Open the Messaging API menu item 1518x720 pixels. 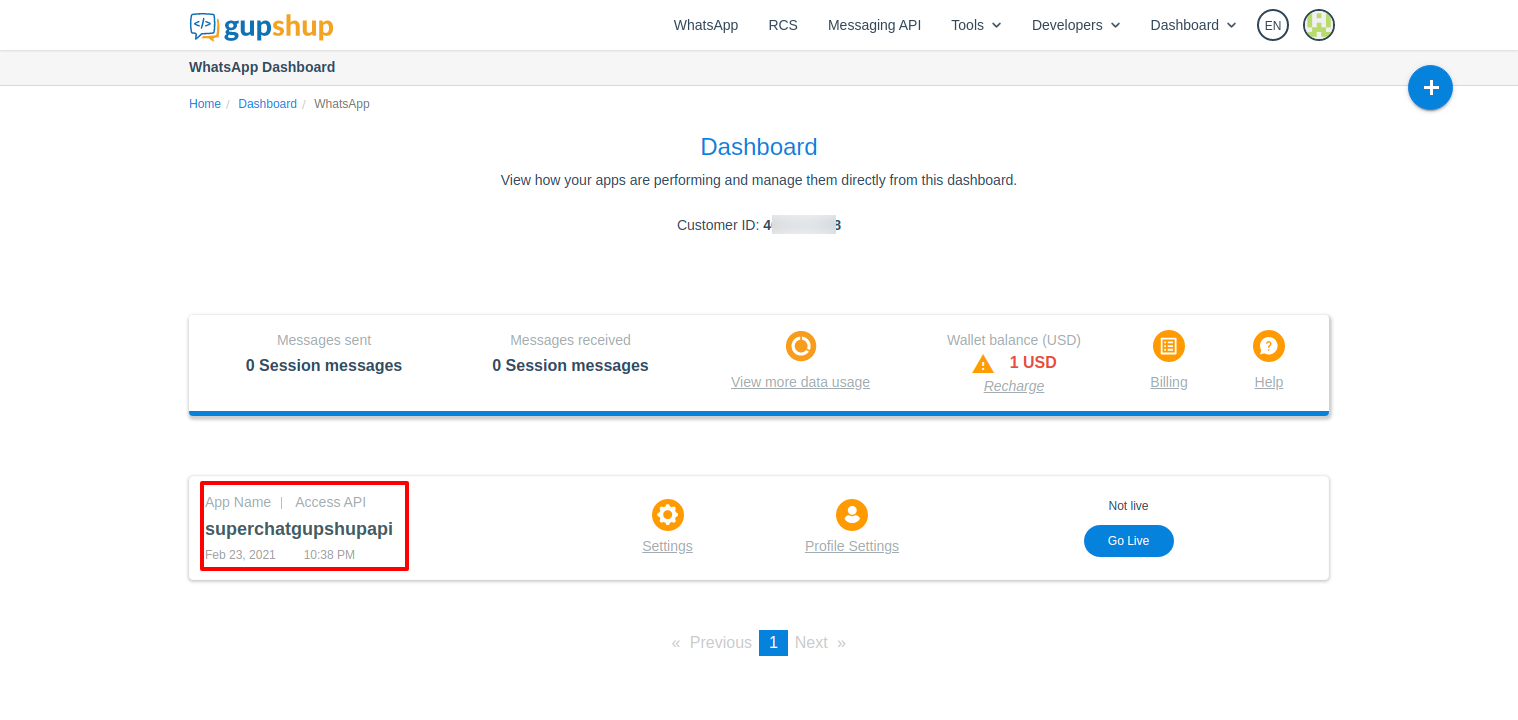pos(874,25)
